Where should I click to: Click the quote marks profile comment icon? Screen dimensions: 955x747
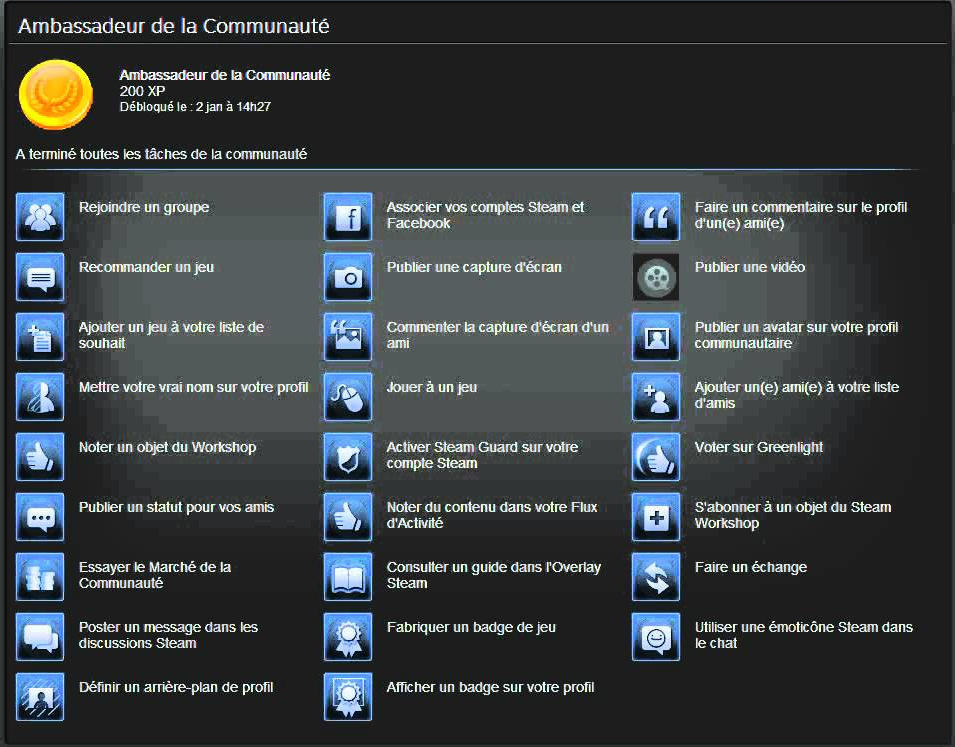[656, 217]
